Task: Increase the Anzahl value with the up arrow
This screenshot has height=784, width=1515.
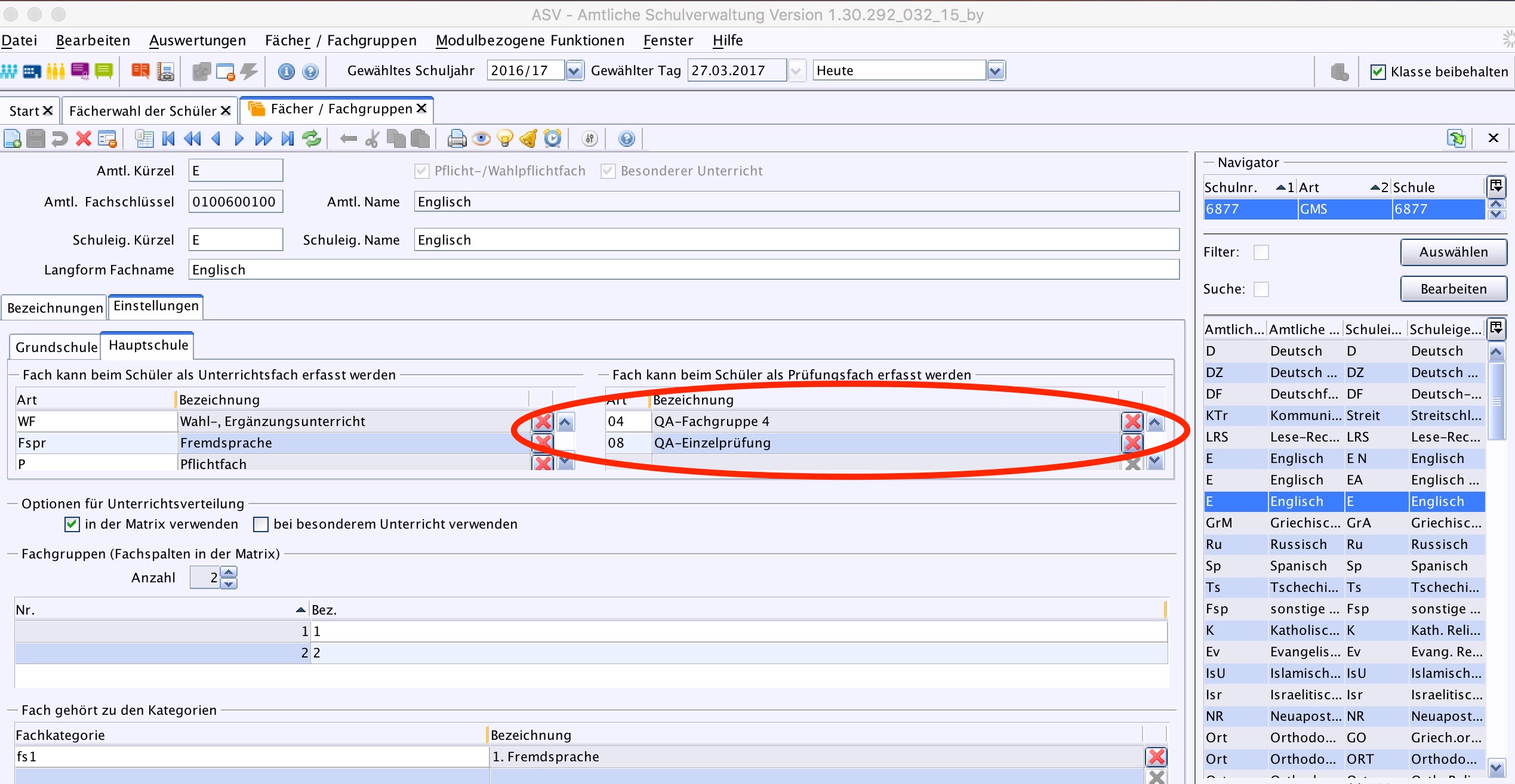Action: click(x=229, y=572)
